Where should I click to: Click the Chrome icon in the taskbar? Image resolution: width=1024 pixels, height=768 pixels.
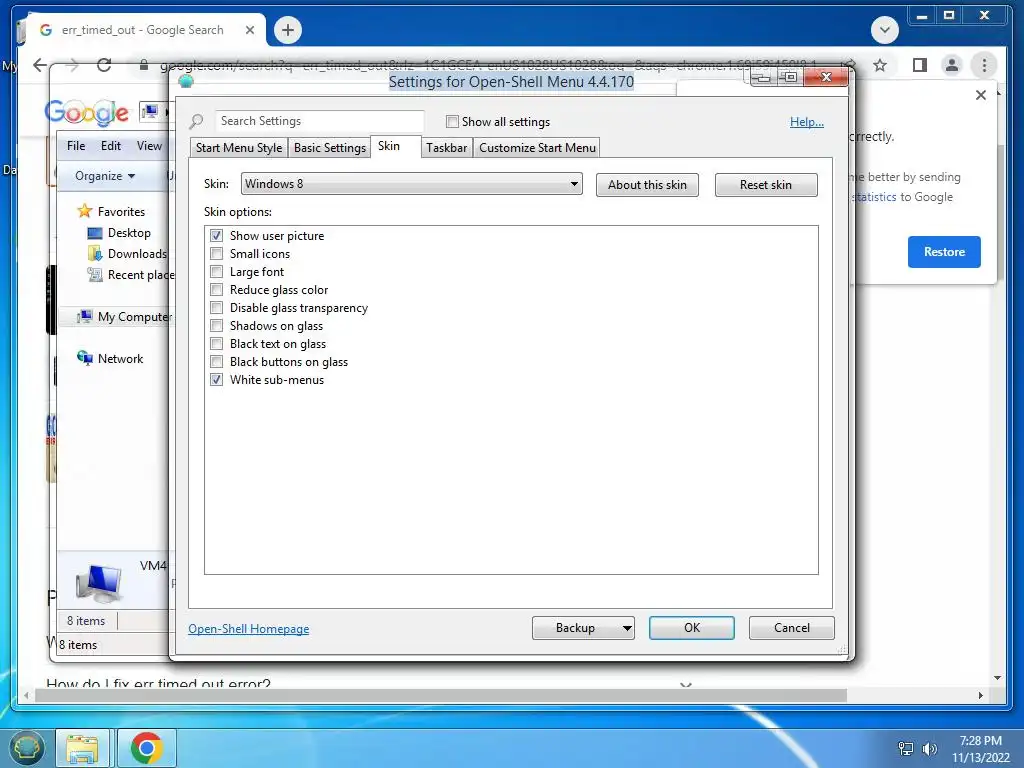146,748
